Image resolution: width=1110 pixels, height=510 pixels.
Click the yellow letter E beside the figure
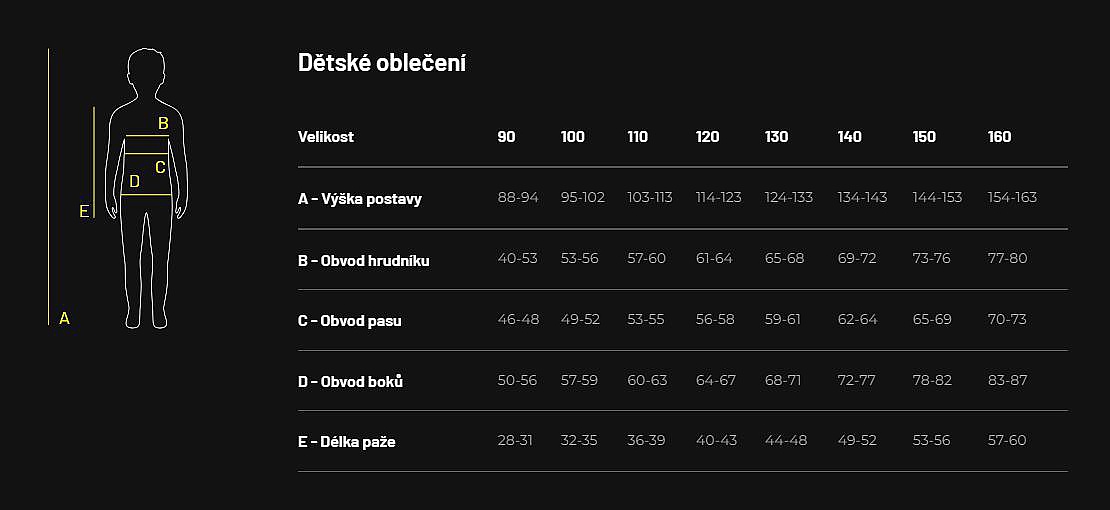coord(84,211)
